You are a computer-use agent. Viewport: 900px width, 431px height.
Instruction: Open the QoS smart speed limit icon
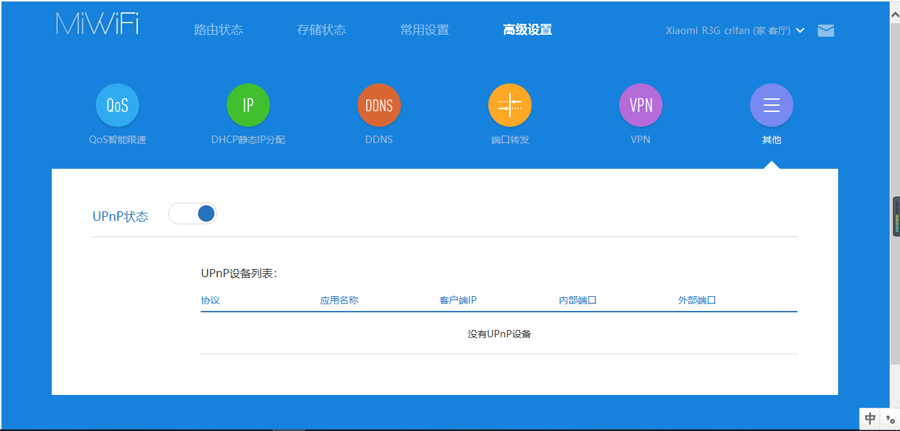coord(117,105)
